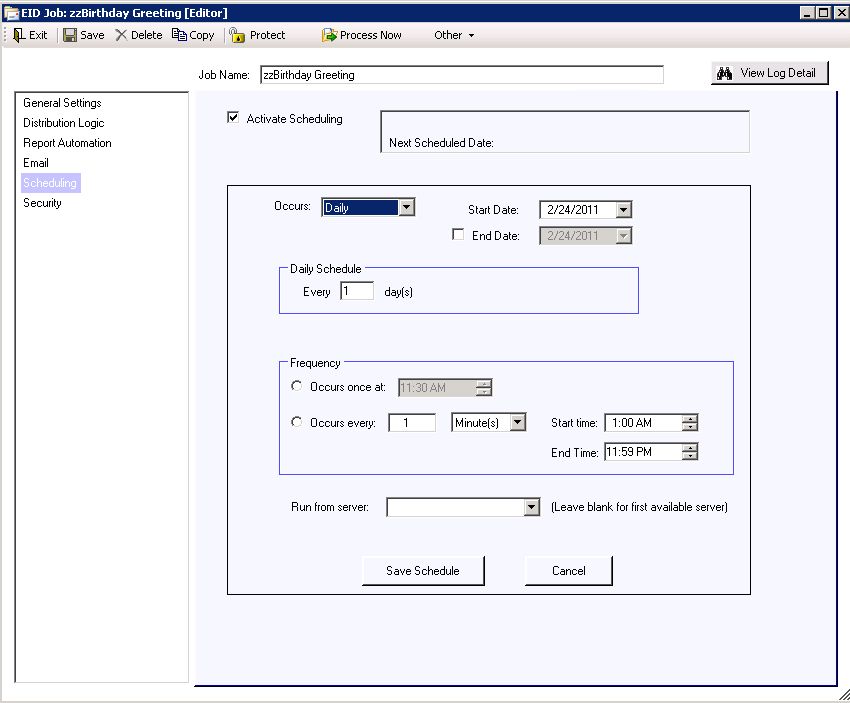The image size is (850, 703).
Task: Click the Copy pages icon
Action: [179, 35]
